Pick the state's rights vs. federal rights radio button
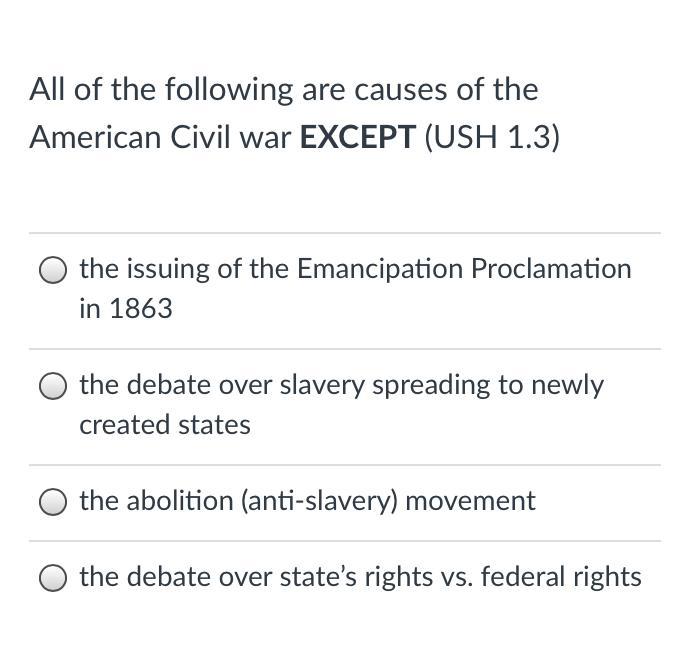The image size is (683, 645). (53, 578)
